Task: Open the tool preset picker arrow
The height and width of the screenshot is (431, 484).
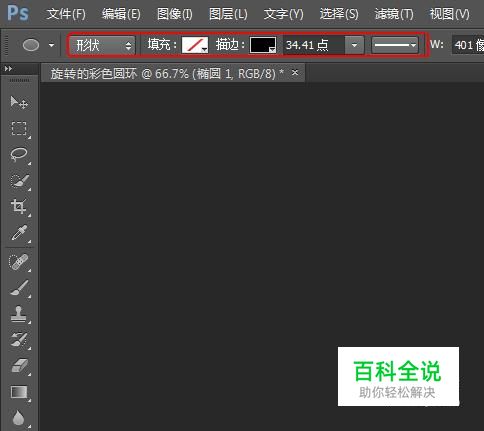Action: pyautogui.click(x=51, y=45)
